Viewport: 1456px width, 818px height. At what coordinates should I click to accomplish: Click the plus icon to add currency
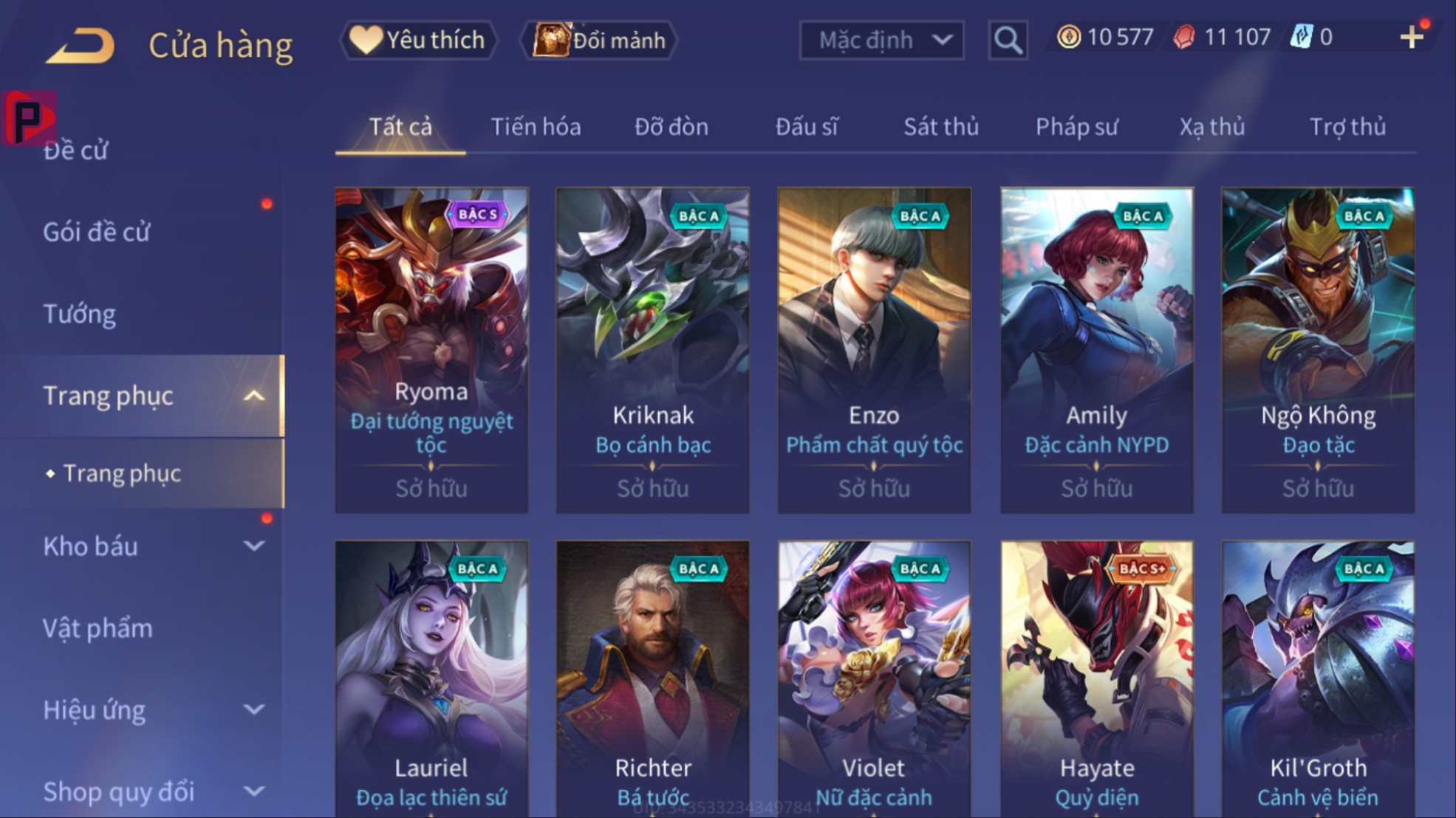click(1411, 37)
